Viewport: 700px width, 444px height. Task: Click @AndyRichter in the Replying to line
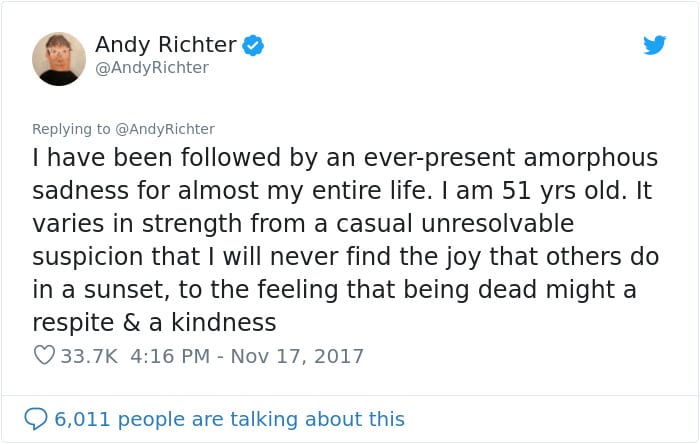tap(165, 129)
